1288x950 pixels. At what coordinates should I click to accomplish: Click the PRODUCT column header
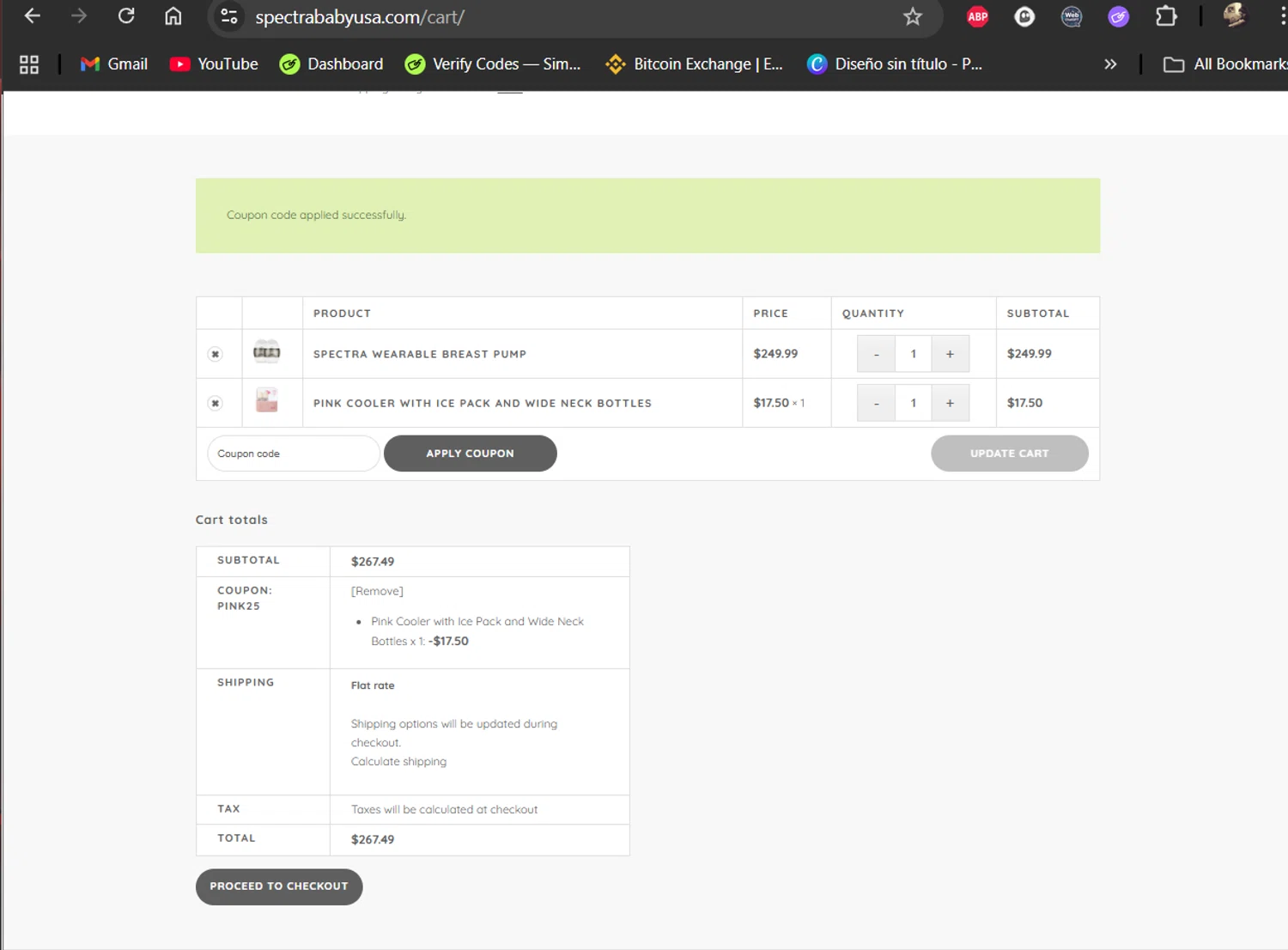tap(342, 314)
